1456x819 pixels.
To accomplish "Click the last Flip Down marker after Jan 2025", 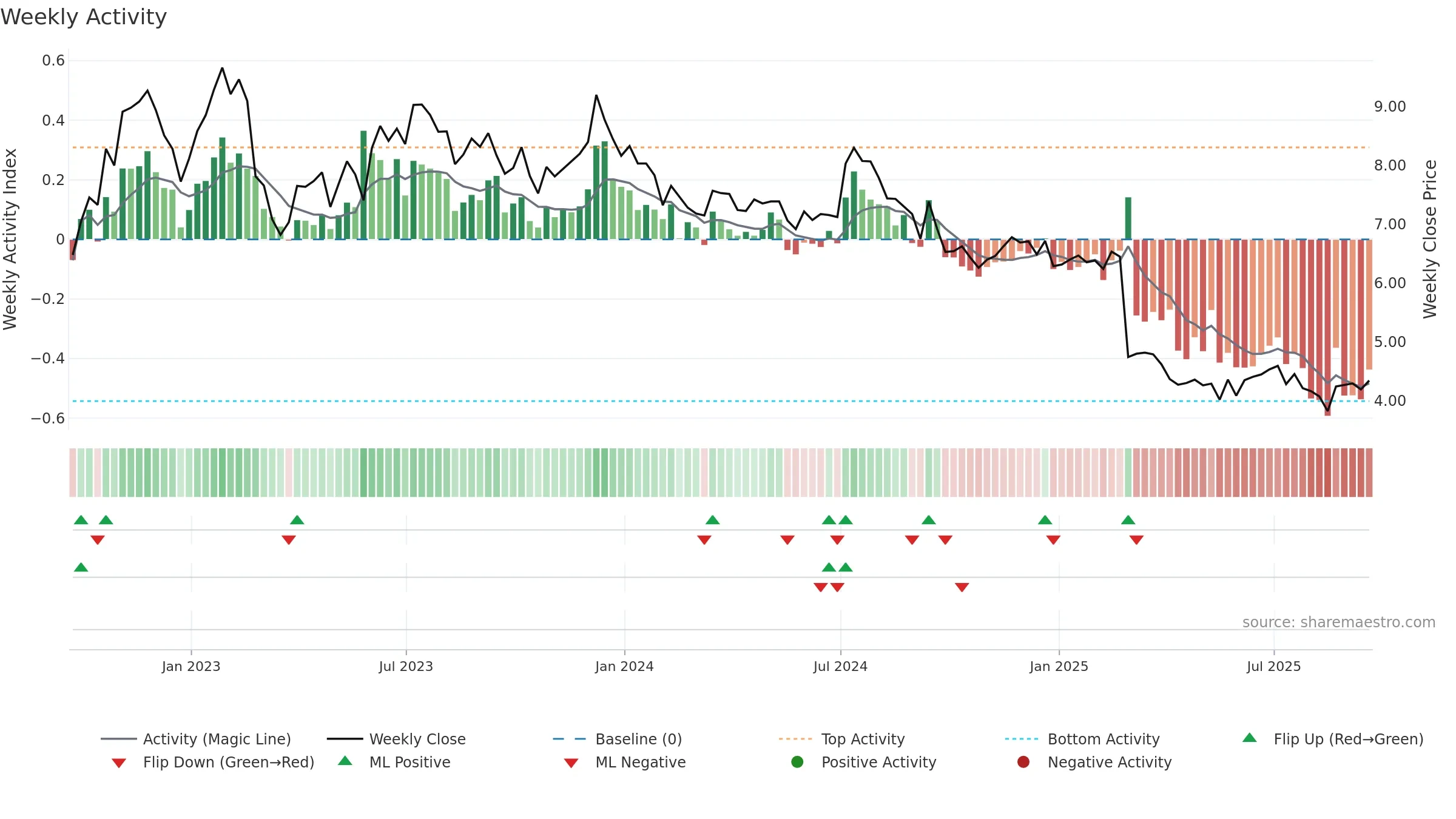I will pos(1136,540).
